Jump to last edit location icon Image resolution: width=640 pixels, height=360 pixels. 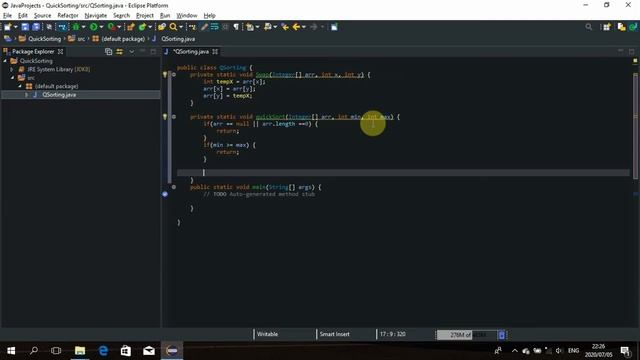(285, 27)
